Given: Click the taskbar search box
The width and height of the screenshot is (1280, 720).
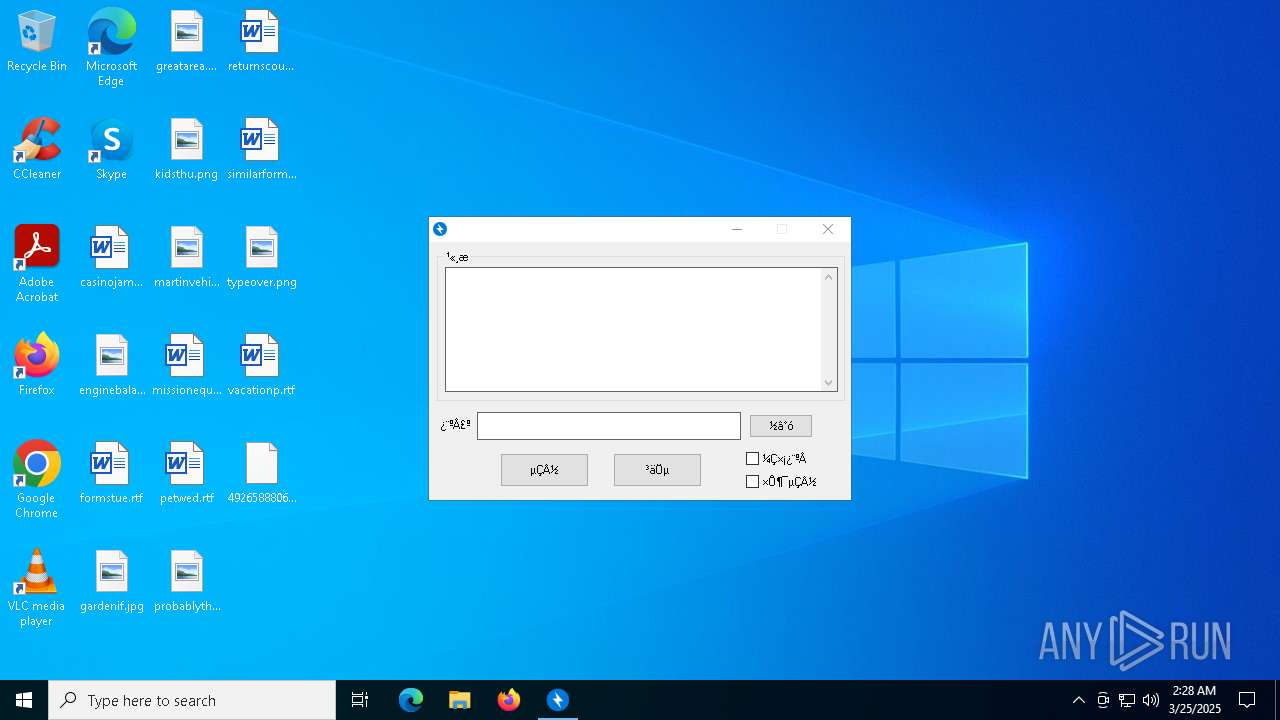Looking at the screenshot, I should (x=192, y=700).
